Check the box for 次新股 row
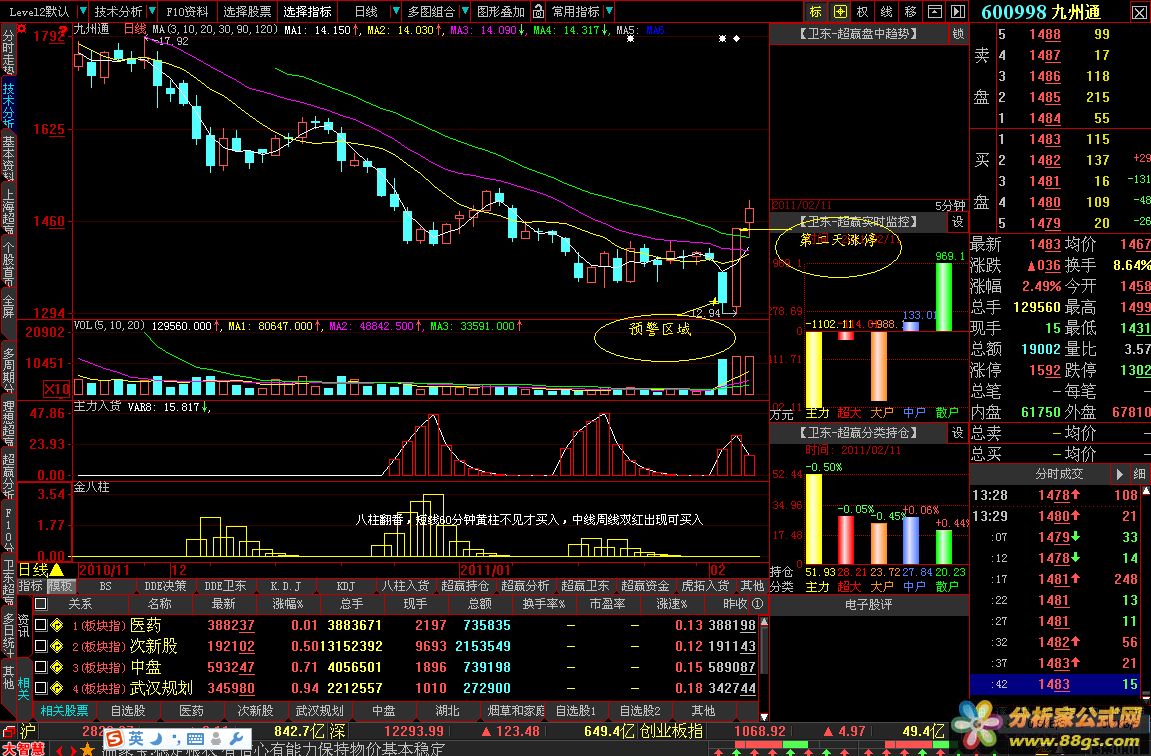Screen dimensions: 1151x756 click(41, 646)
